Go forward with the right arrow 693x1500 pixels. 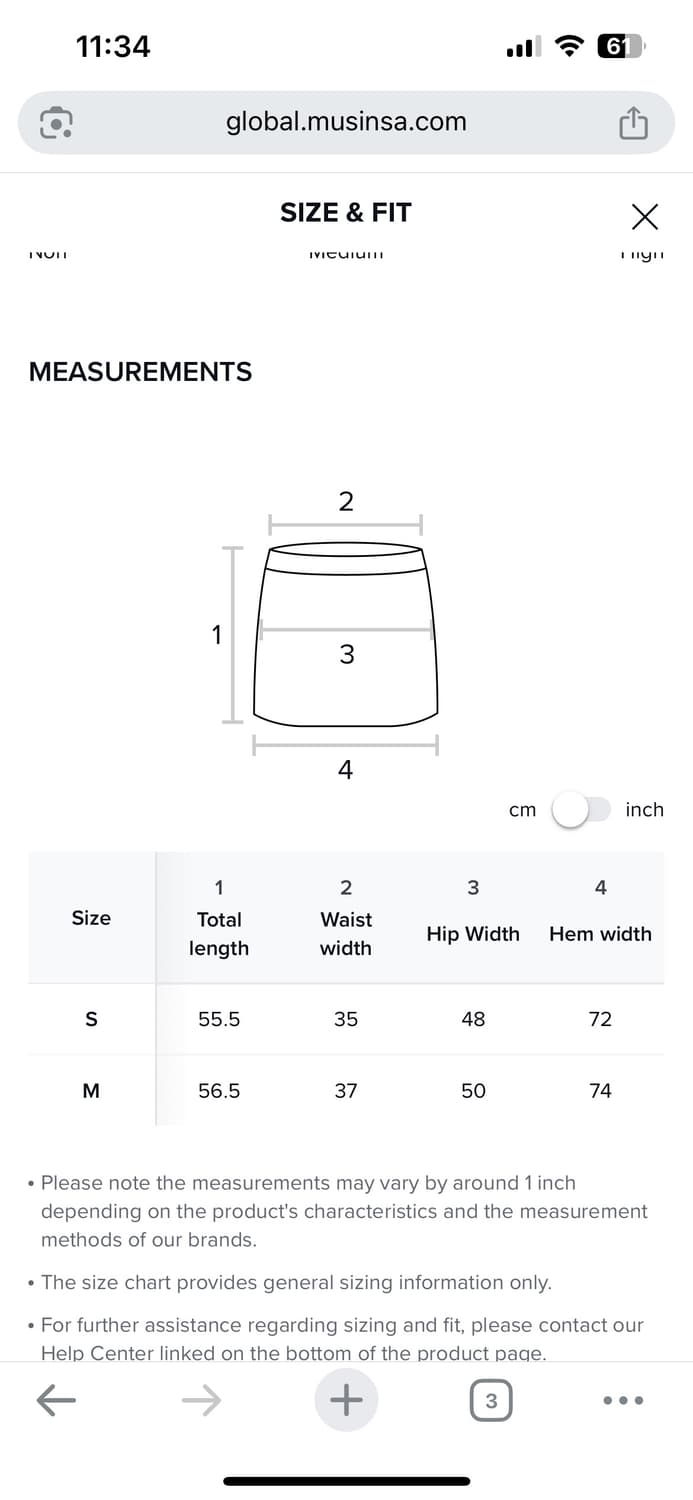201,1401
